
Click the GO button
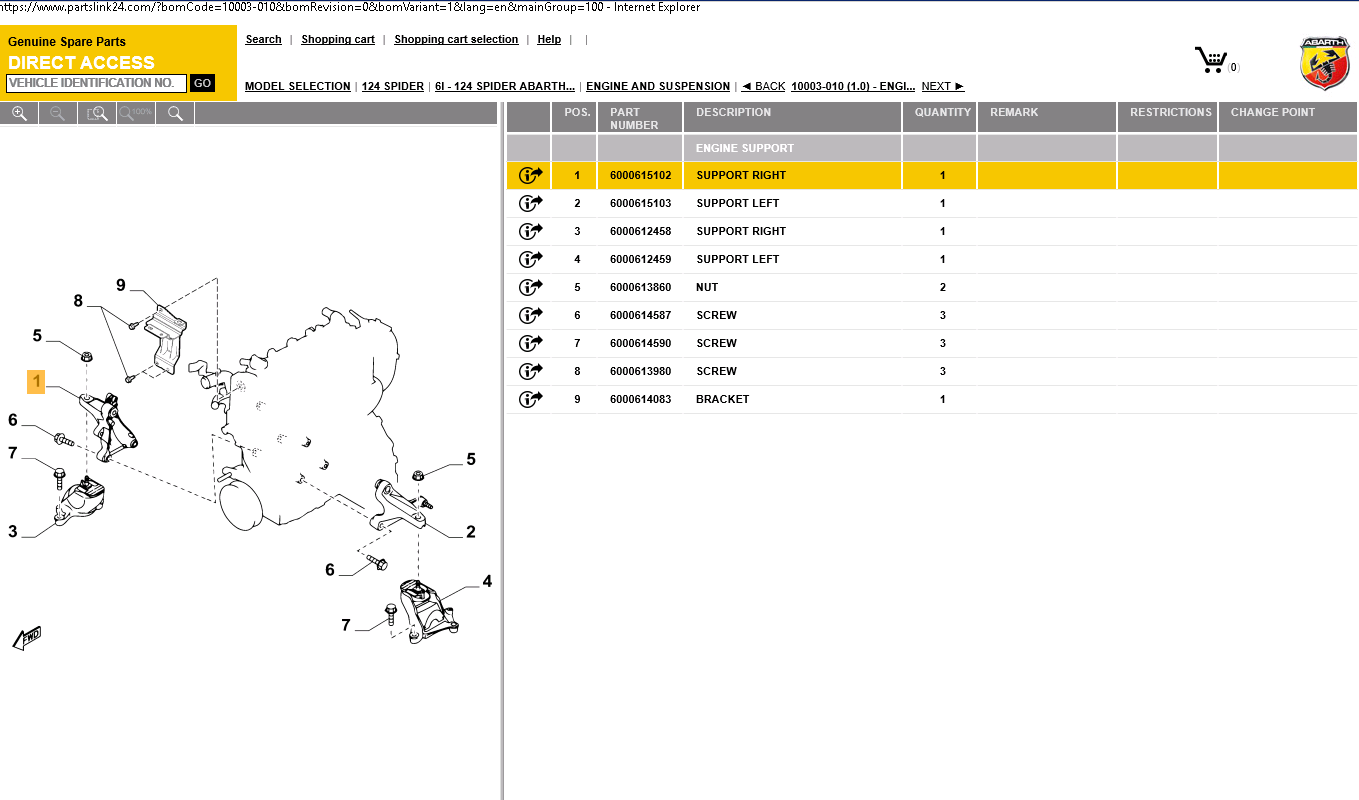coord(203,83)
